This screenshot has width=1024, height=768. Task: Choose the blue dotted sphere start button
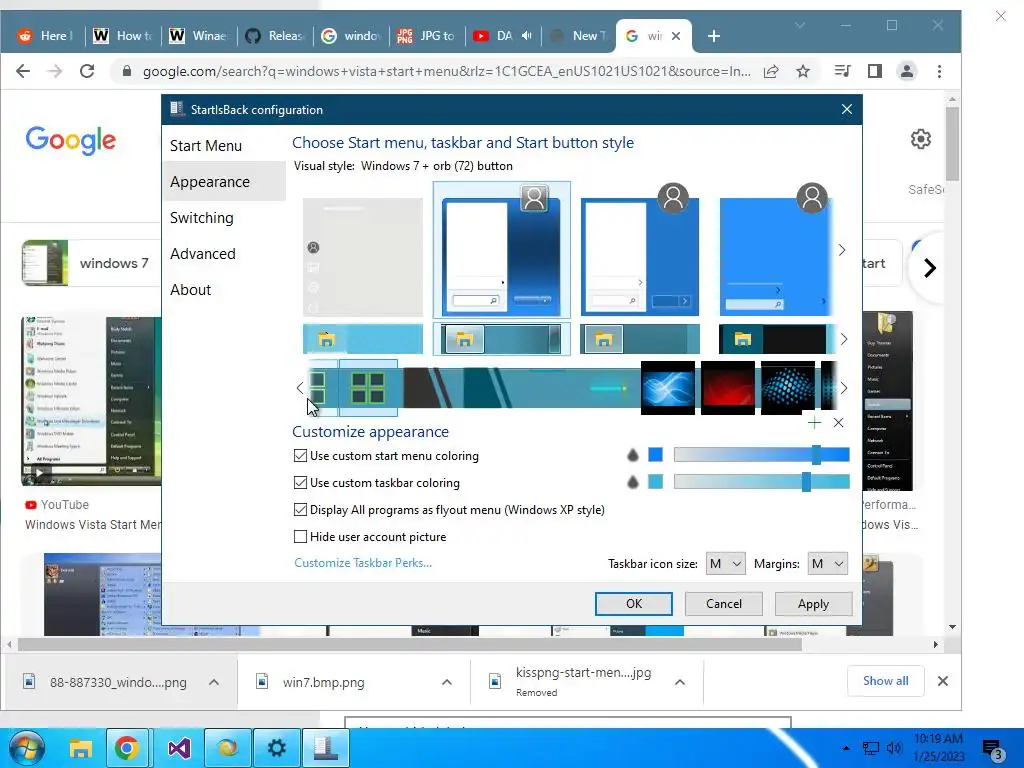click(788, 388)
